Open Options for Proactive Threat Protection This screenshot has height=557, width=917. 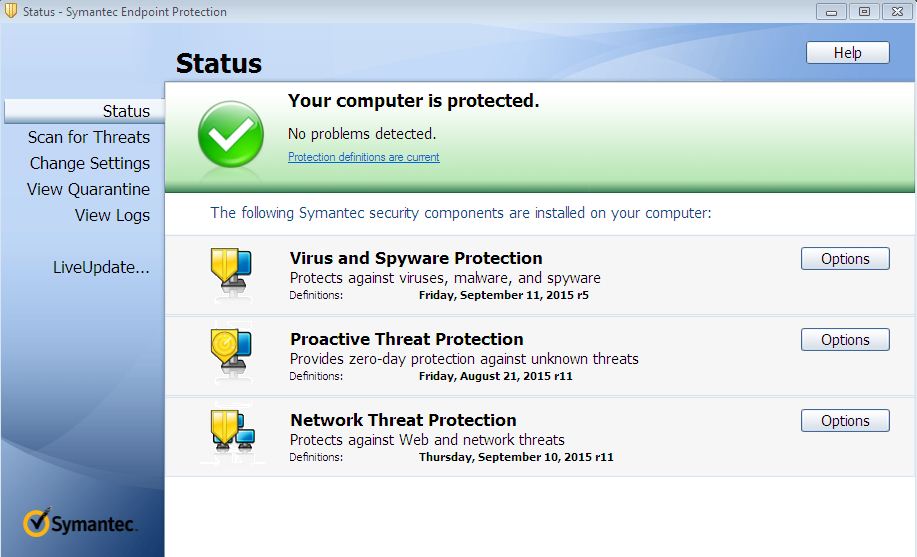pyautogui.click(x=845, y=340)
